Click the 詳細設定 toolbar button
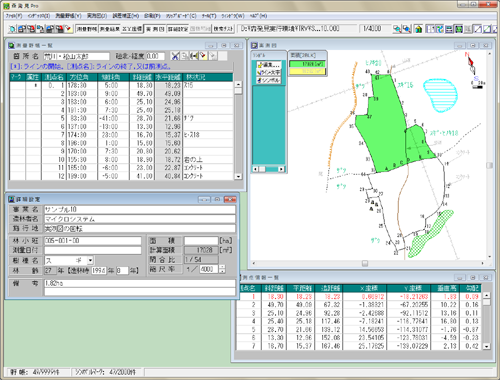 [x=178, y=29]
